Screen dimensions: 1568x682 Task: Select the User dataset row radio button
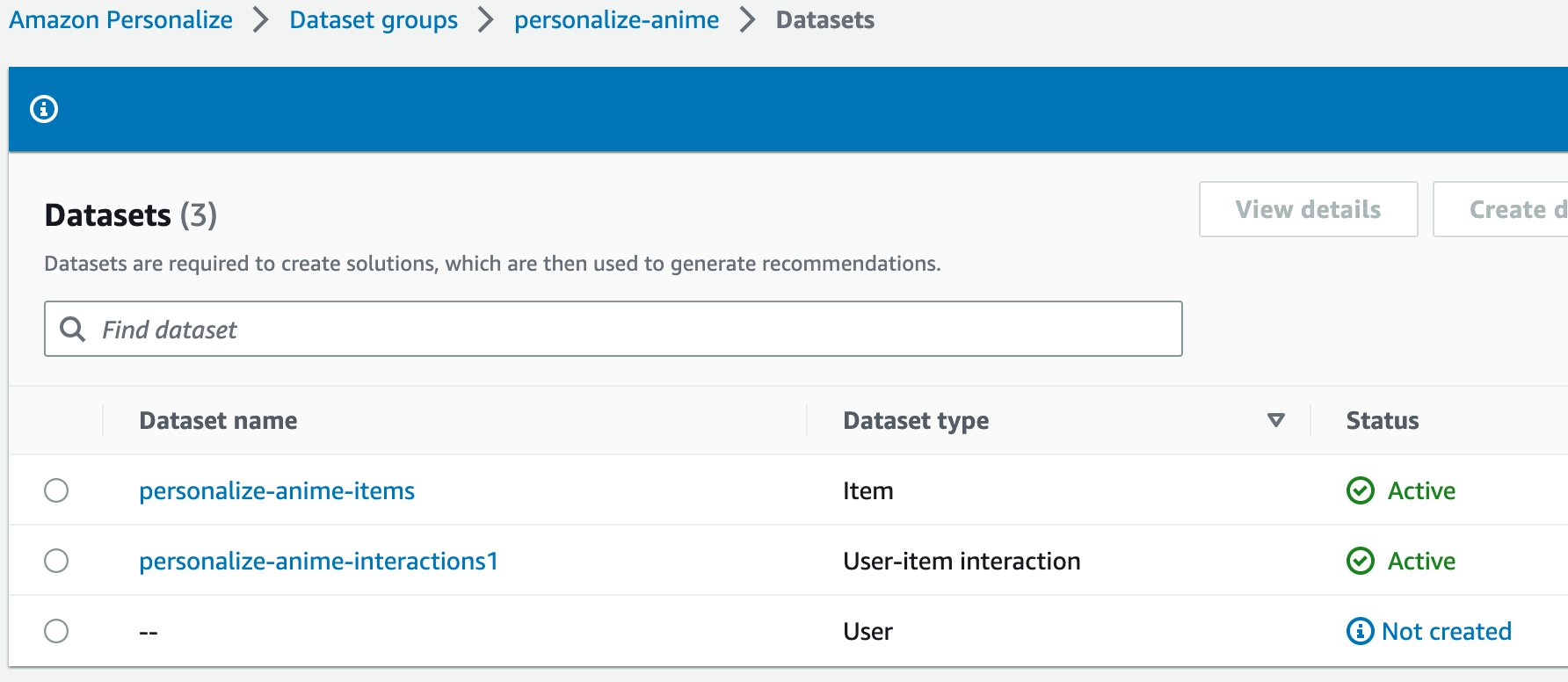pos(56,631)
